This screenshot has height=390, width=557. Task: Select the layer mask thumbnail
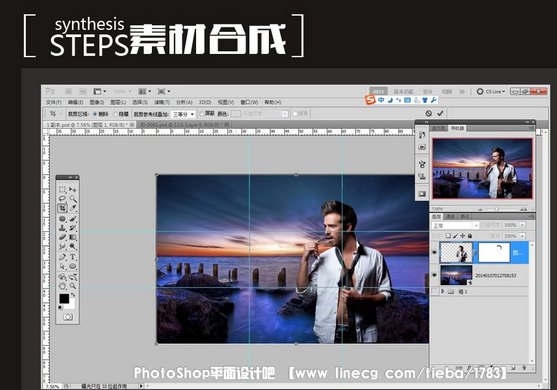coord(494,253)
